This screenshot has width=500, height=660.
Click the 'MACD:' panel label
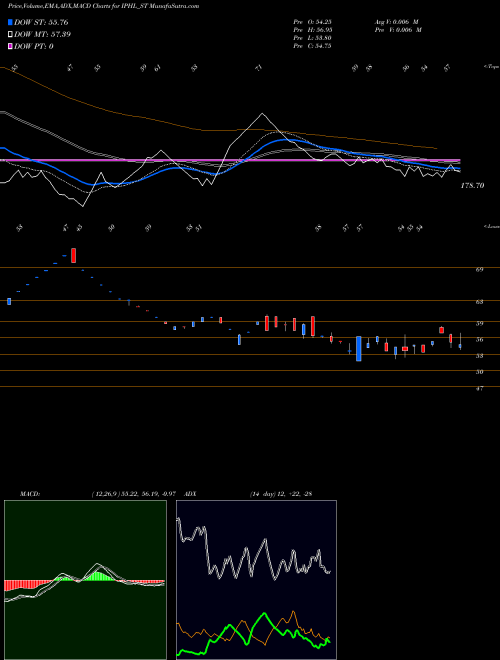[29, 494]
